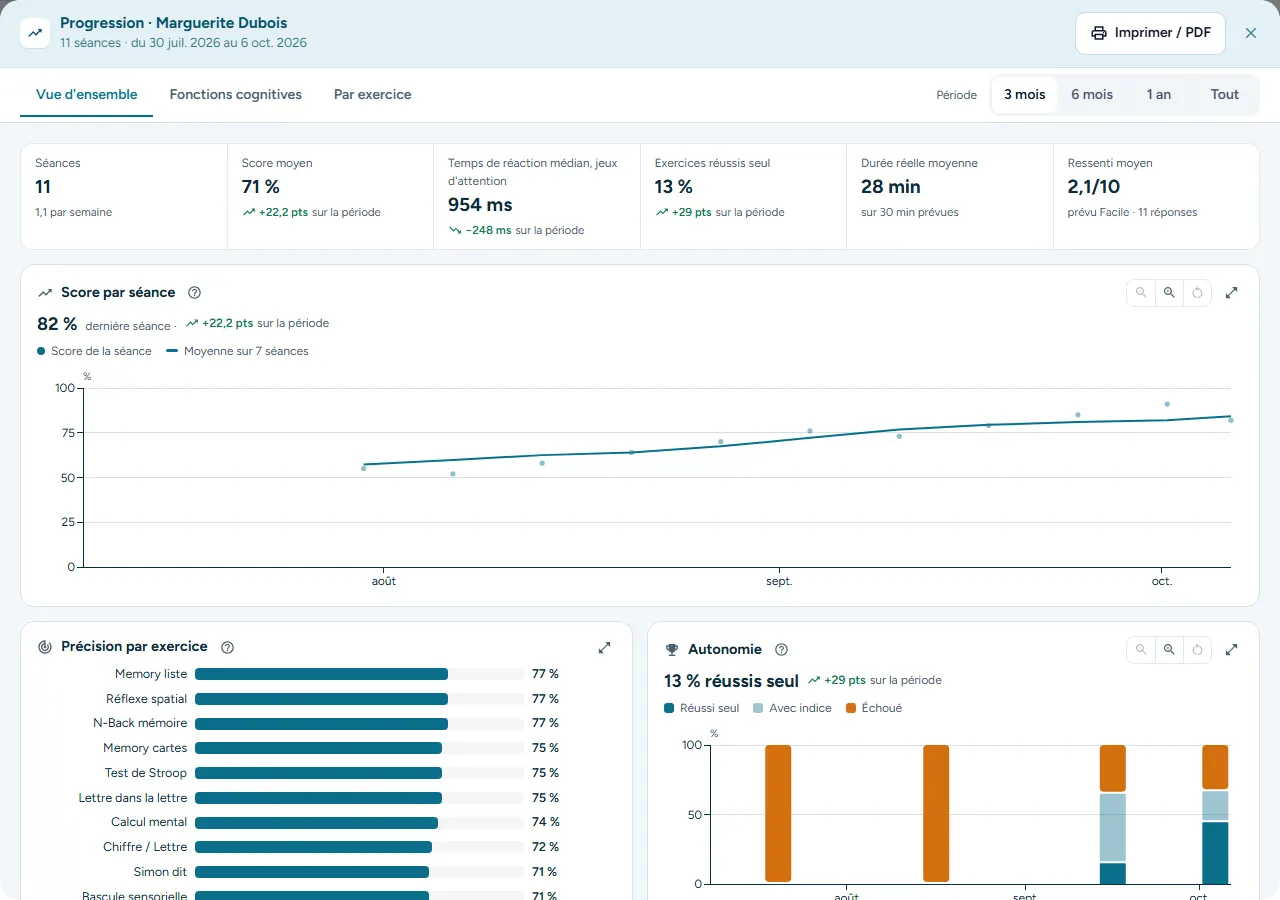Click the progression trend icon in the header
The image size is (1280, 900).
pyautogui.click(x=36, y=33)
